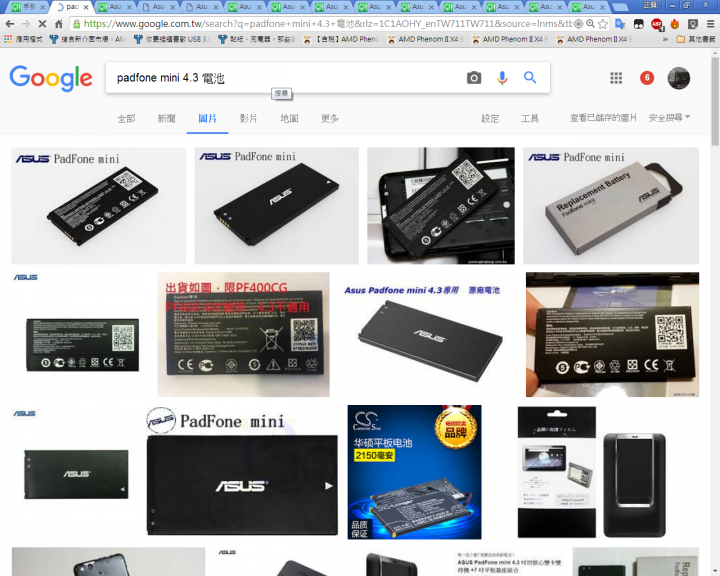Open the lightbulb note extension icon
The image size is (720, 576).
tap(692, 24)
